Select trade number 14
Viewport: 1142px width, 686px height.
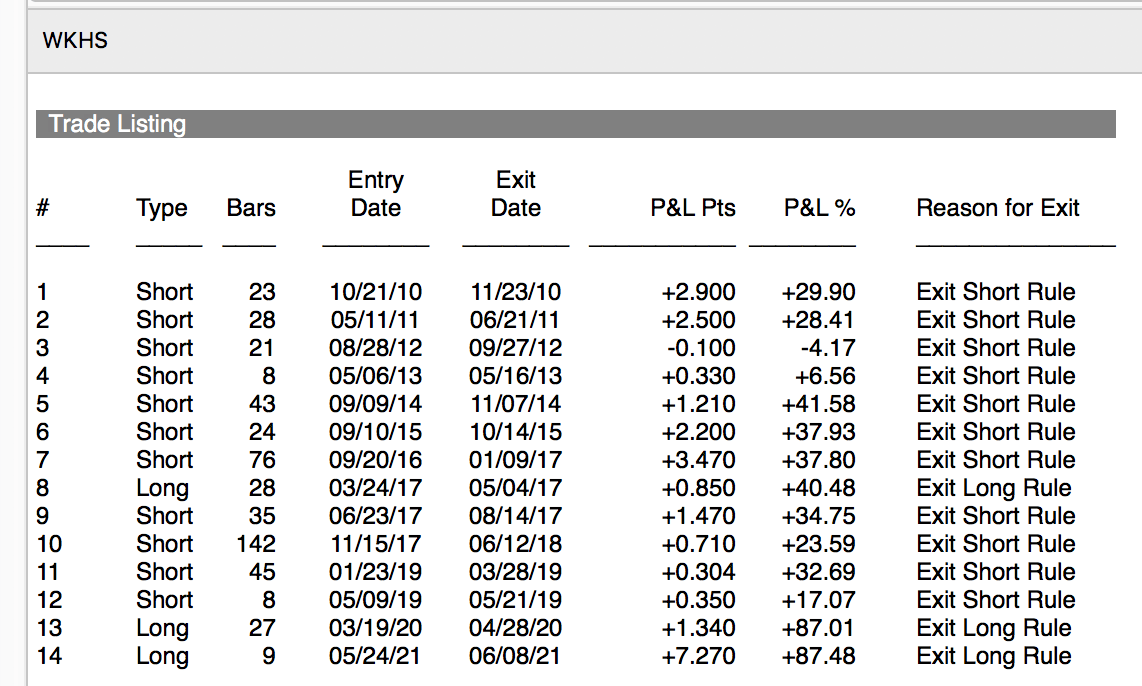coord(48,656)
